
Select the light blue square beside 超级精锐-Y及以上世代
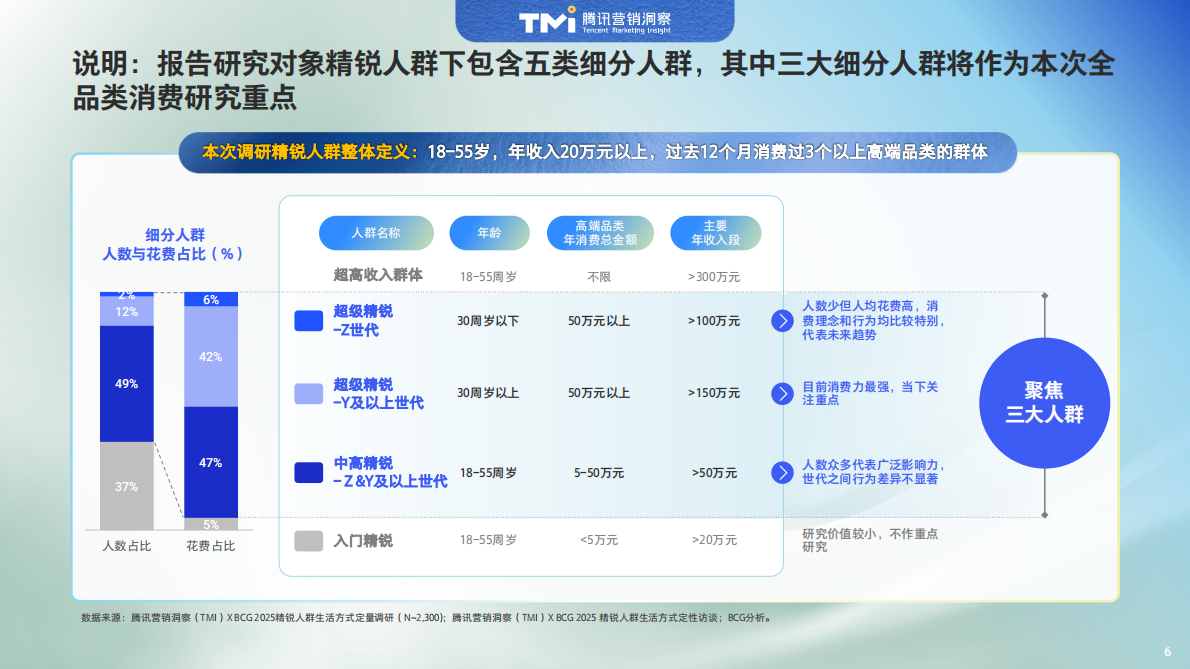pos(307,395)
